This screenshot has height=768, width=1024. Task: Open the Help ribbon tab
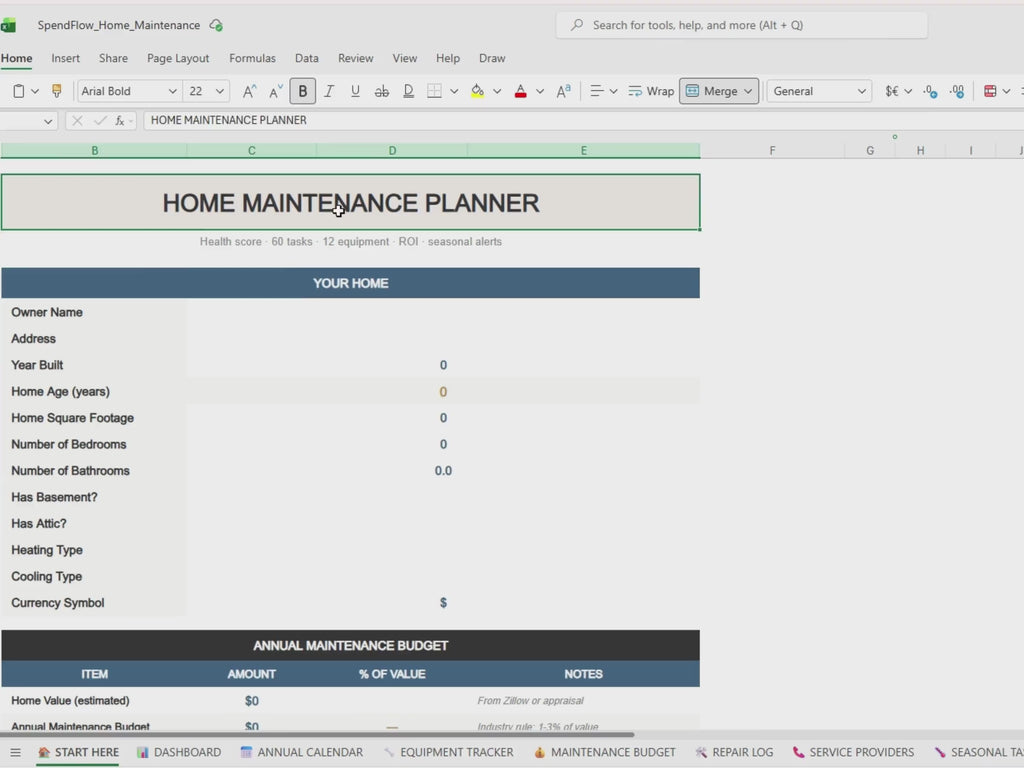click(x=447, y=58)
